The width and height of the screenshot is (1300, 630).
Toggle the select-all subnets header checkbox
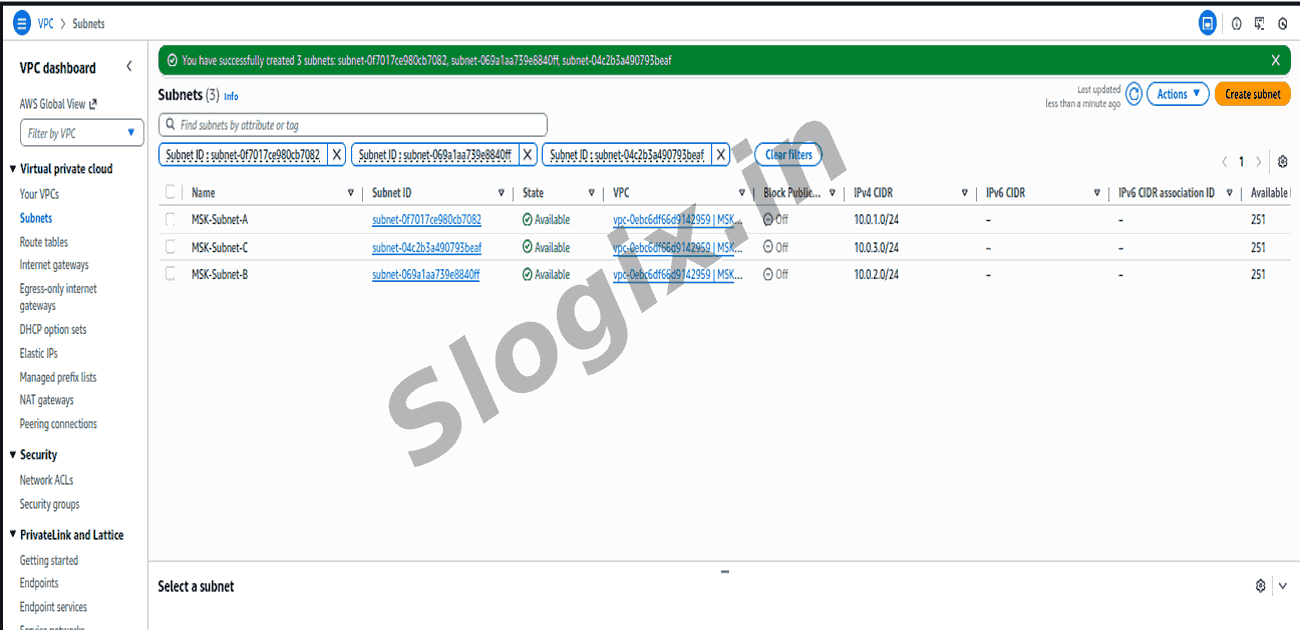point(170,193)
